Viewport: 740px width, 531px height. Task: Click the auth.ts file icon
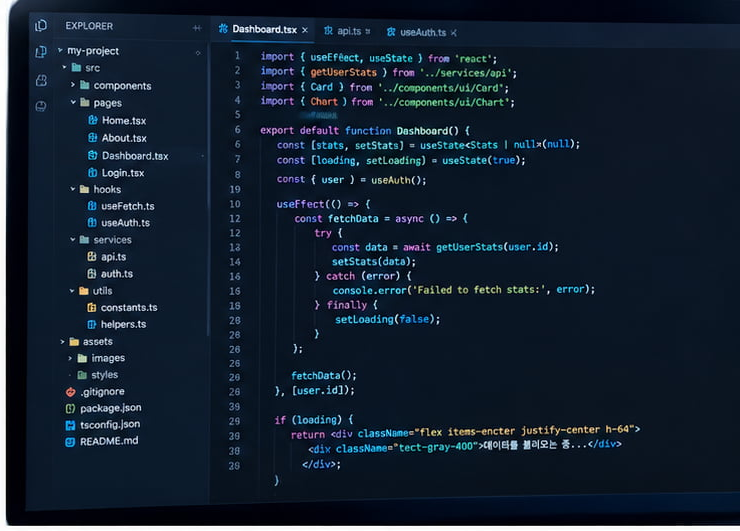pos(92,274)
